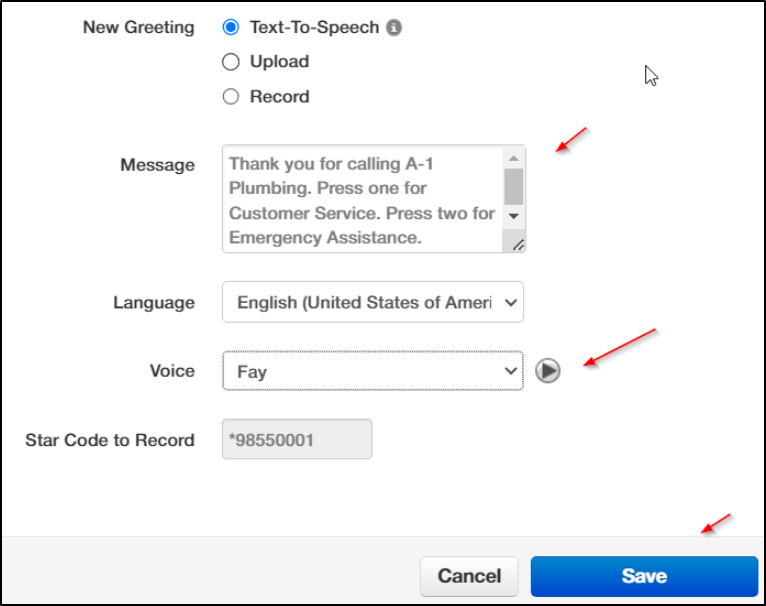The image size is (766, 606).
Task: Click the 'New Greeting' label
Action: (x=139, y=27)
